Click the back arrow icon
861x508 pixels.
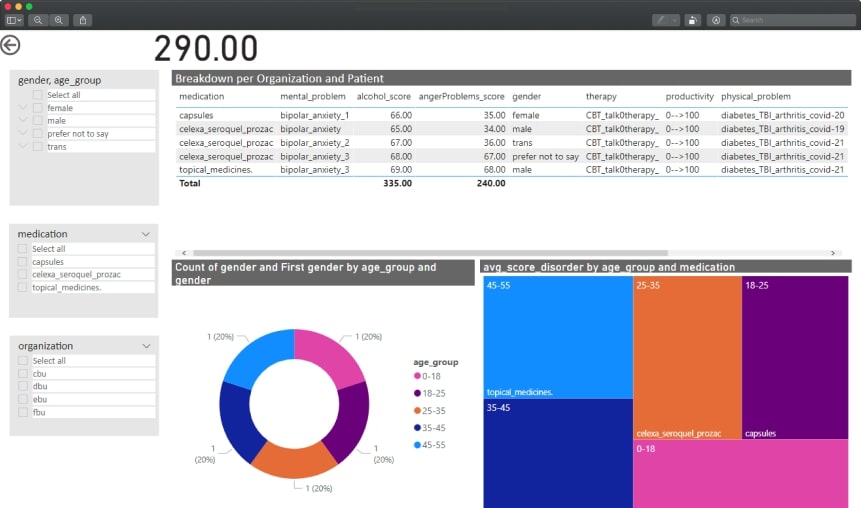click(x=11, y=45)
